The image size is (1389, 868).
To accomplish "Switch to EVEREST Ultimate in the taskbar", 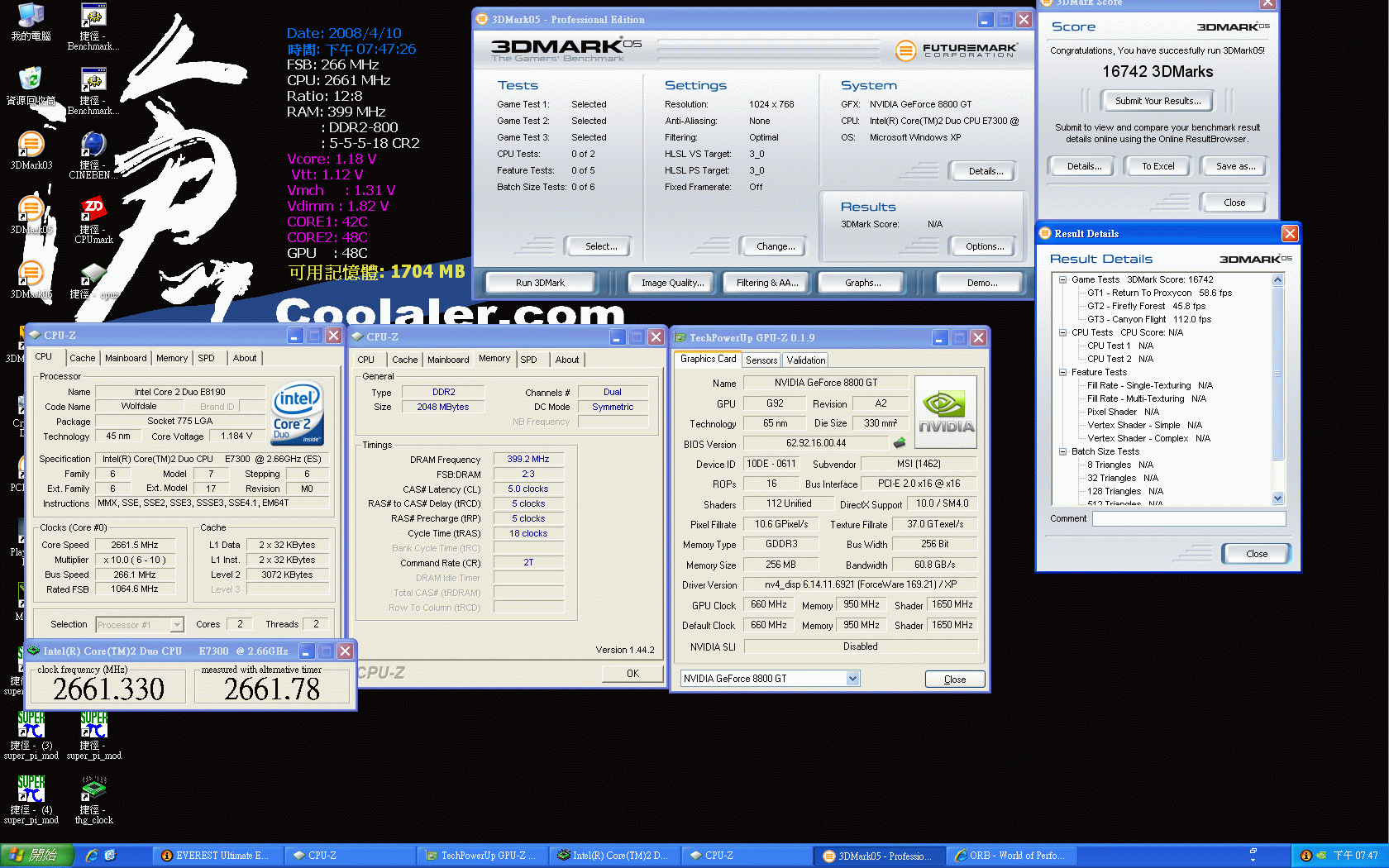I will coord(217,856).
